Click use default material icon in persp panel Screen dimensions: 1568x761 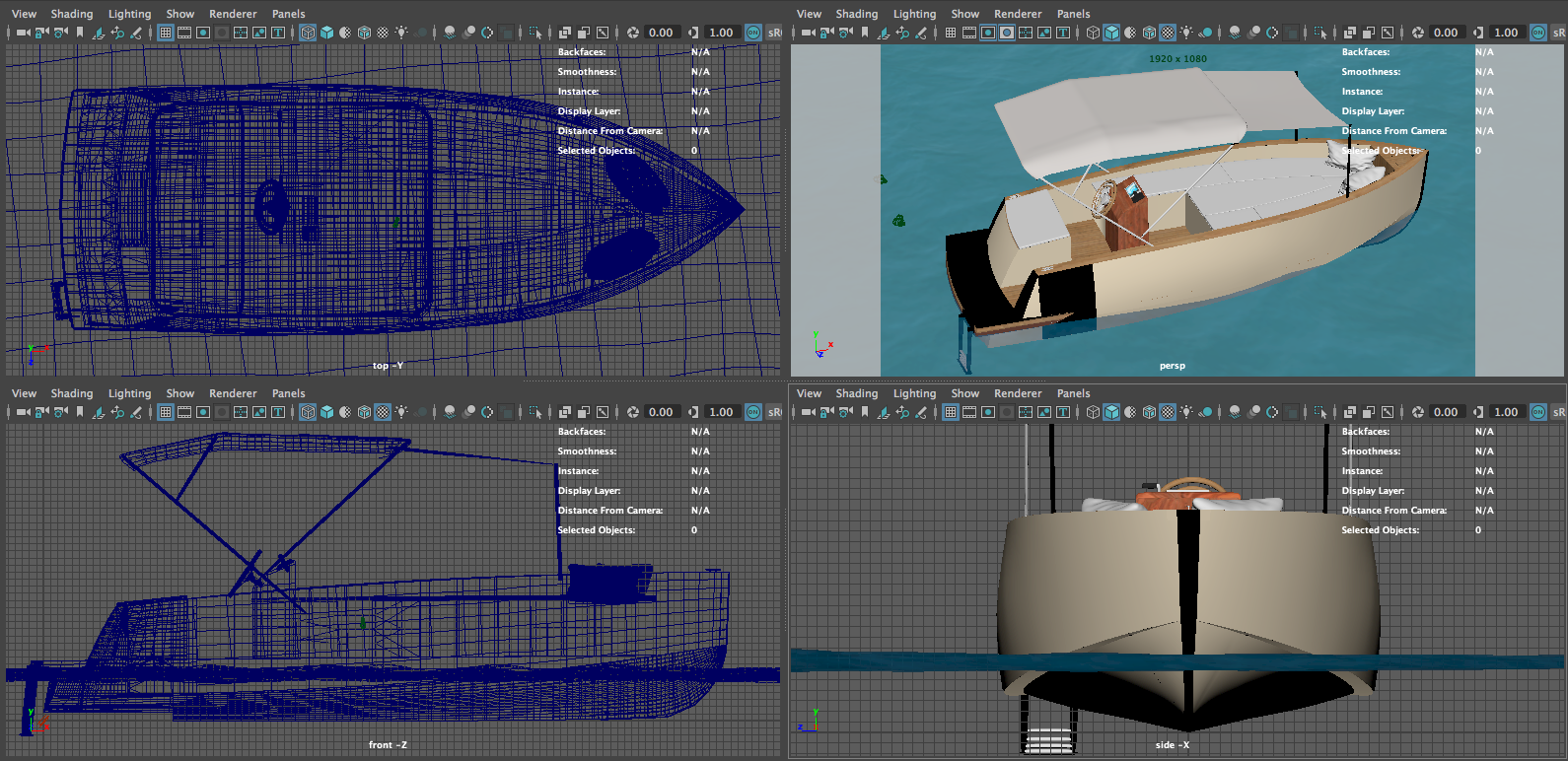[1130, 33]
